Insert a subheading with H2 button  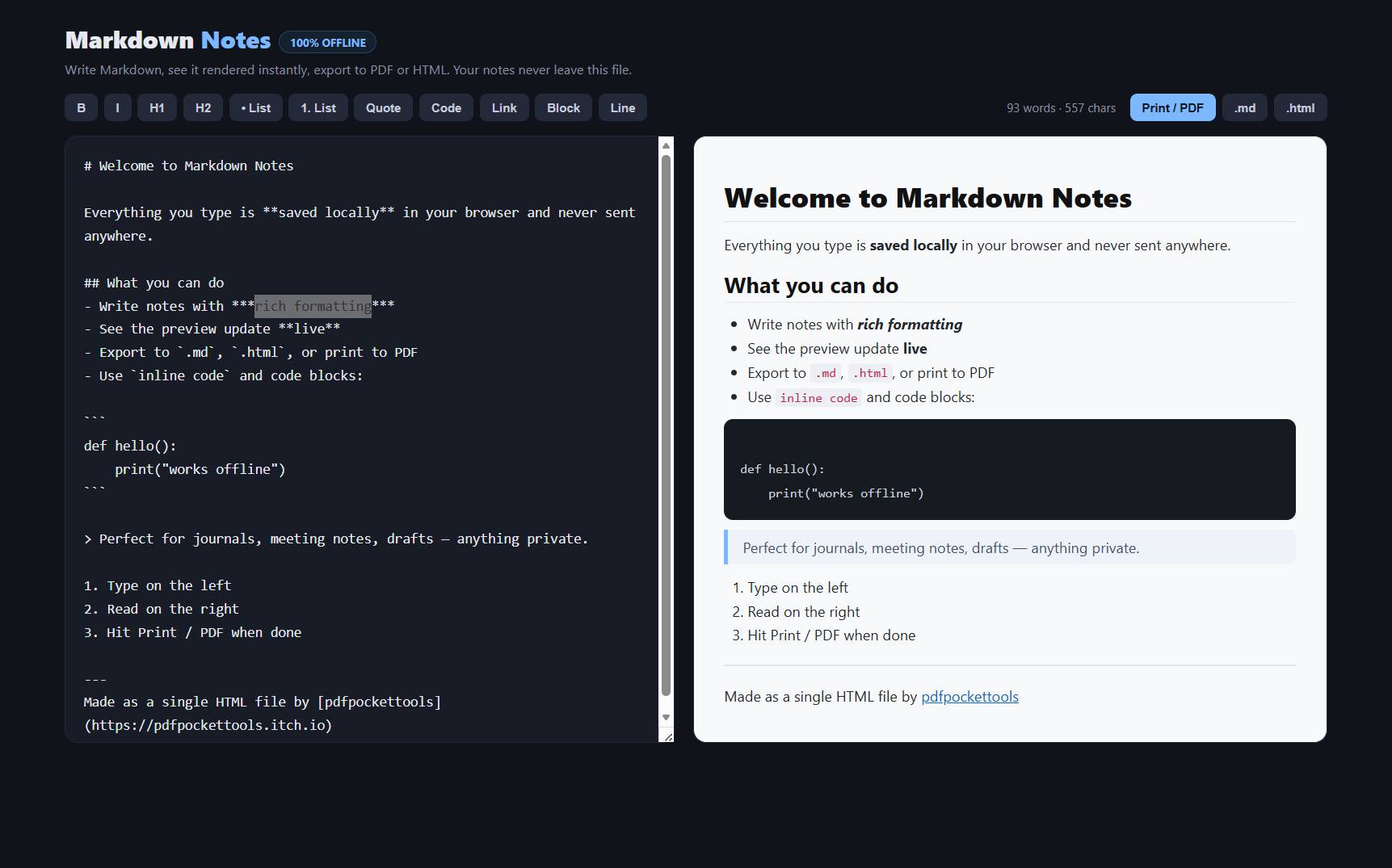(x=203, y=108)
